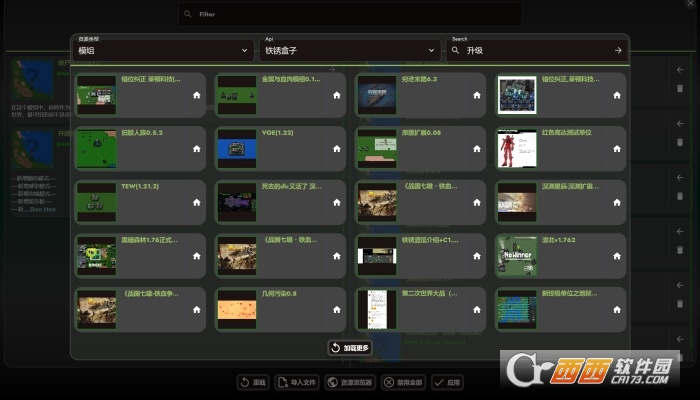Click the magnifier icon in Search field

pyautogui.click(x=456, y=50)
